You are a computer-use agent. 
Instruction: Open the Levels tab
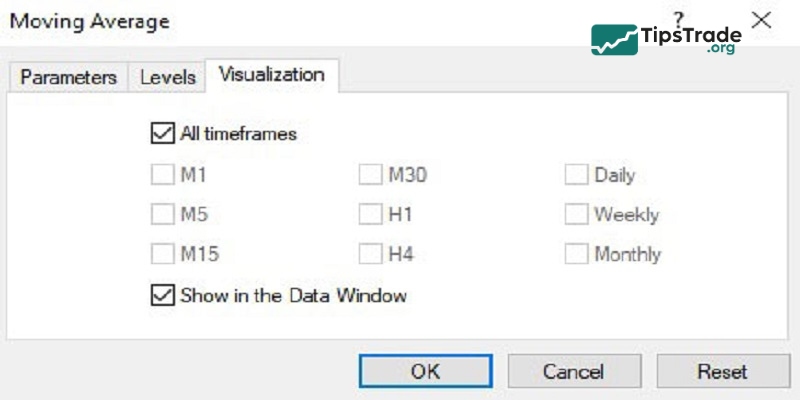(x=166, y=77)
